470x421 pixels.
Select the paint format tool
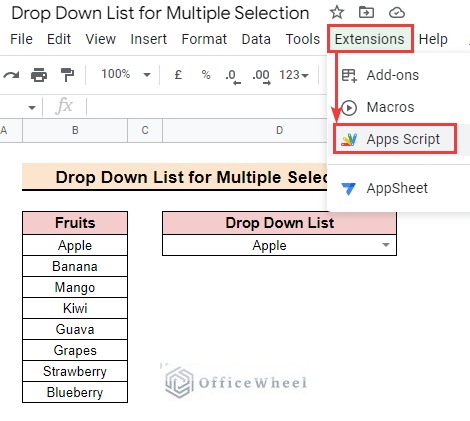[67, 75]
